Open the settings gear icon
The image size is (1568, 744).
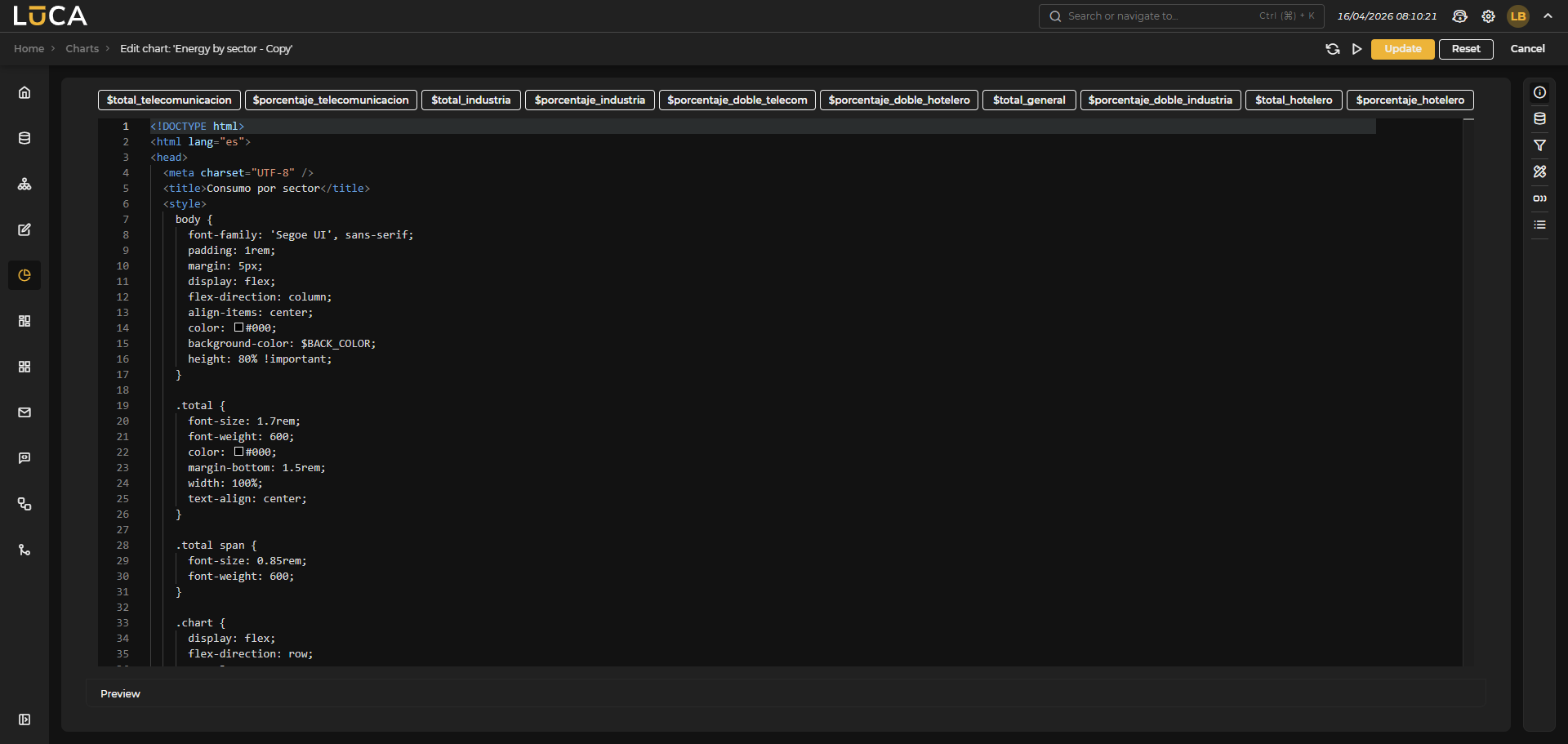1489,16
